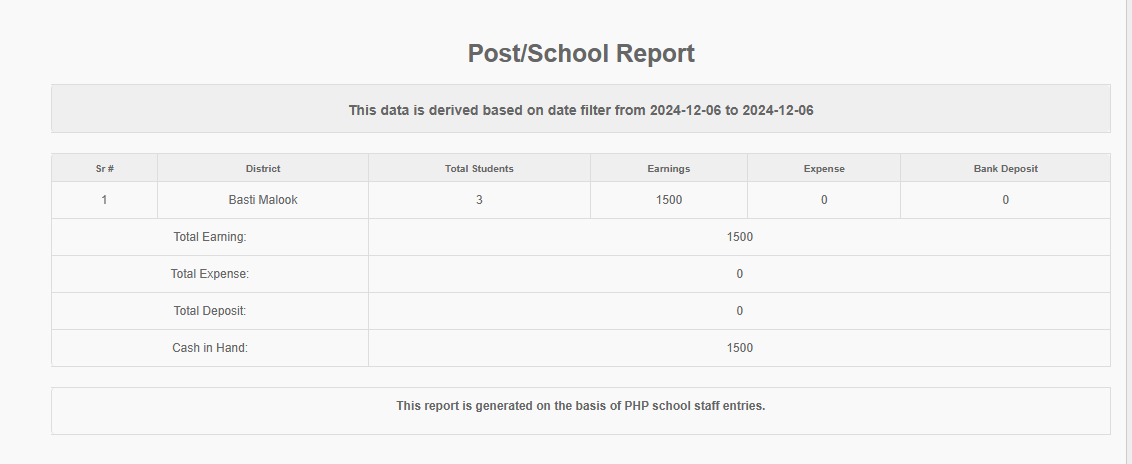Click the Cash in Hand label
This screenshot has width=1132, height=464.
coord(210,348)
